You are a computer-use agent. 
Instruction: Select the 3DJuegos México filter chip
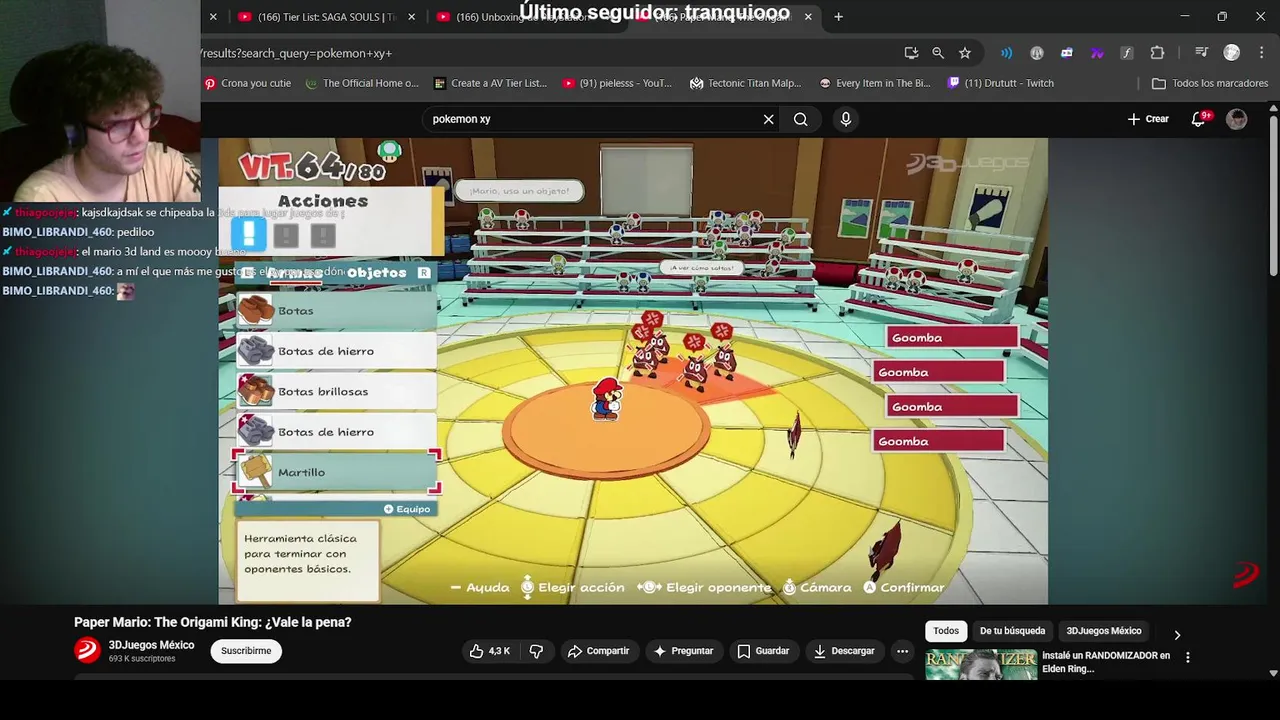pos(1103,631)
